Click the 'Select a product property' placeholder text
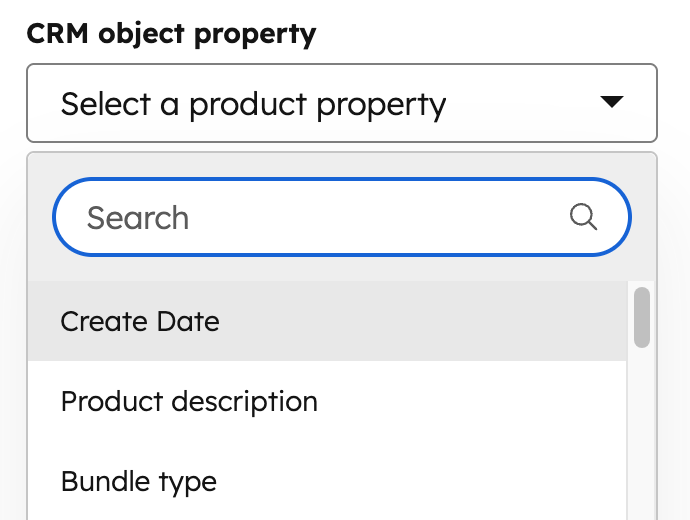 (x=253, y=104)
